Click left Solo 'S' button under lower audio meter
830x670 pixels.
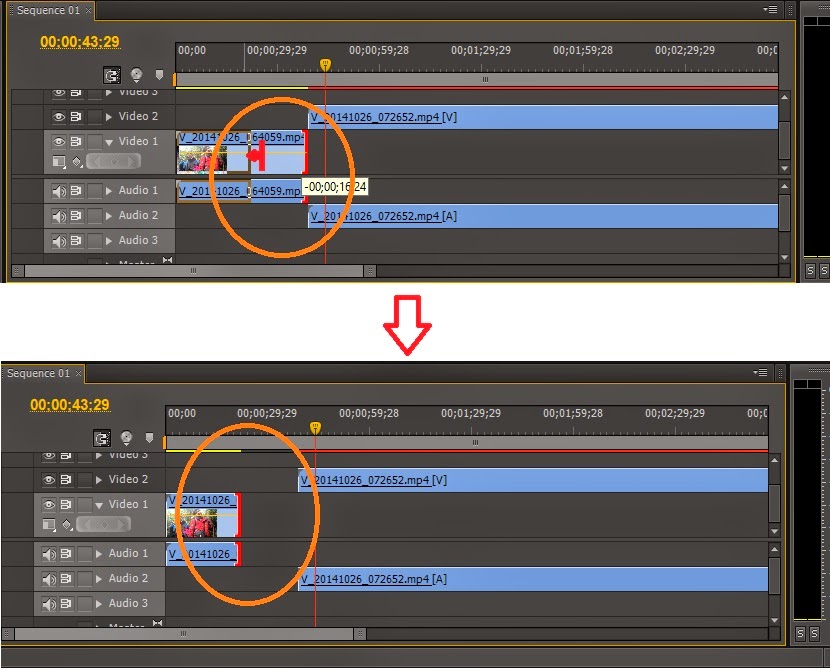[x=800, y=634]
